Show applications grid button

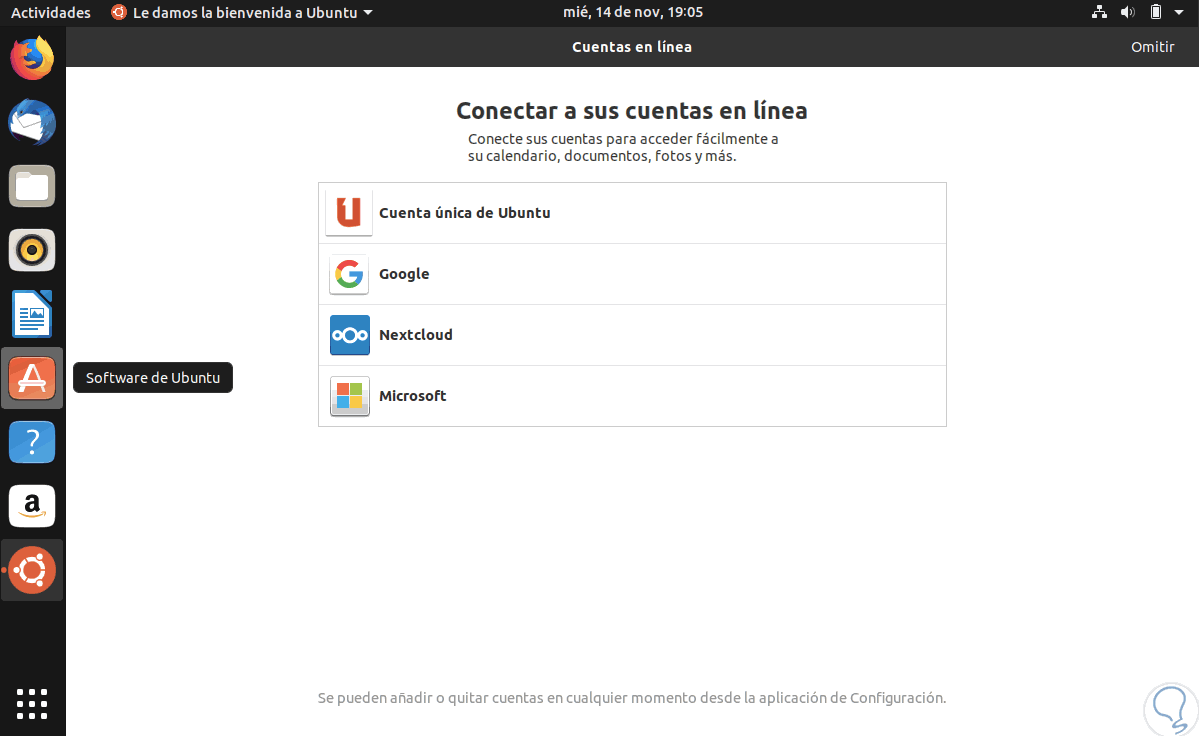coord(32,704)
